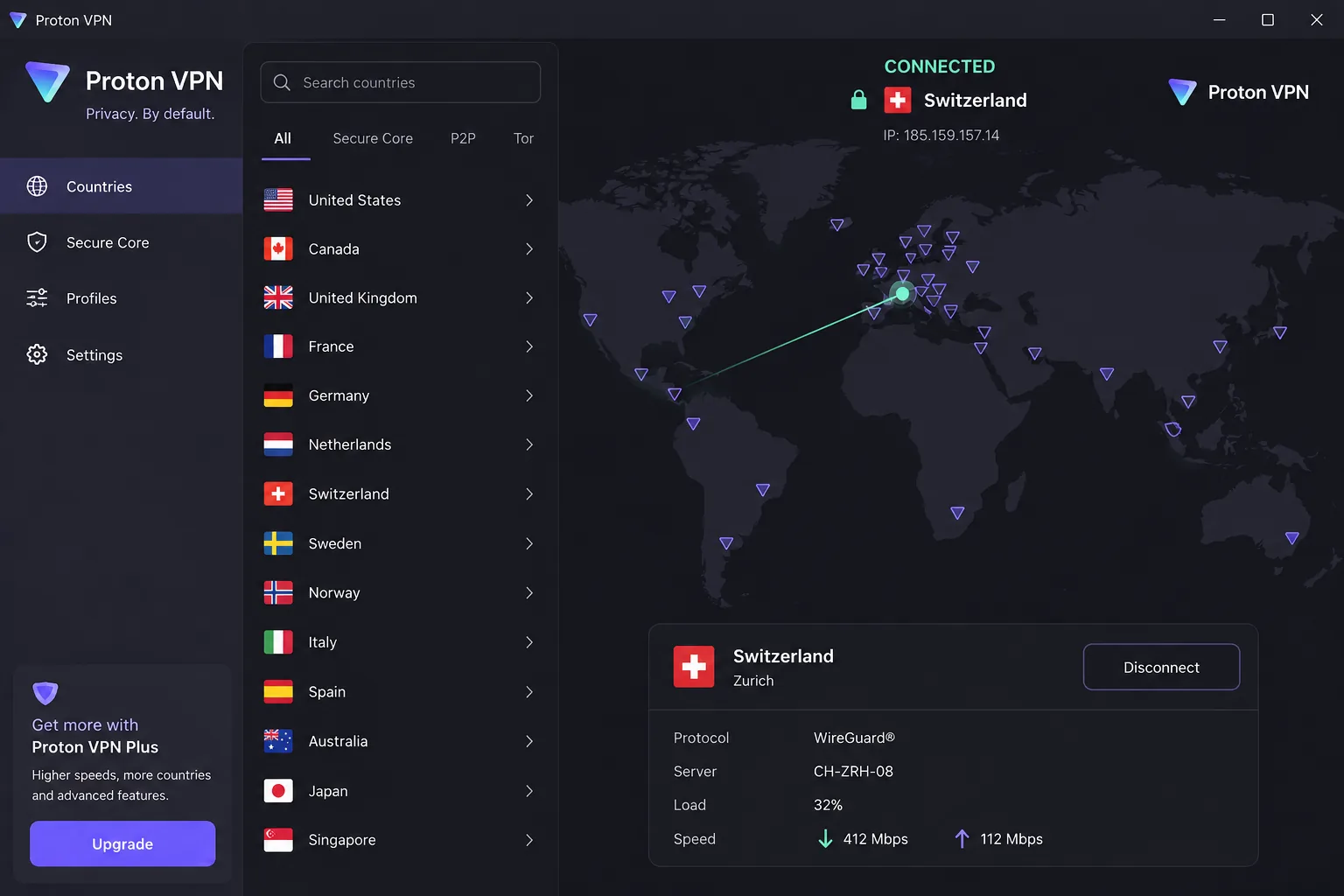Click the Disconnect button
1344x896 pixels.
coord(1161,667)
